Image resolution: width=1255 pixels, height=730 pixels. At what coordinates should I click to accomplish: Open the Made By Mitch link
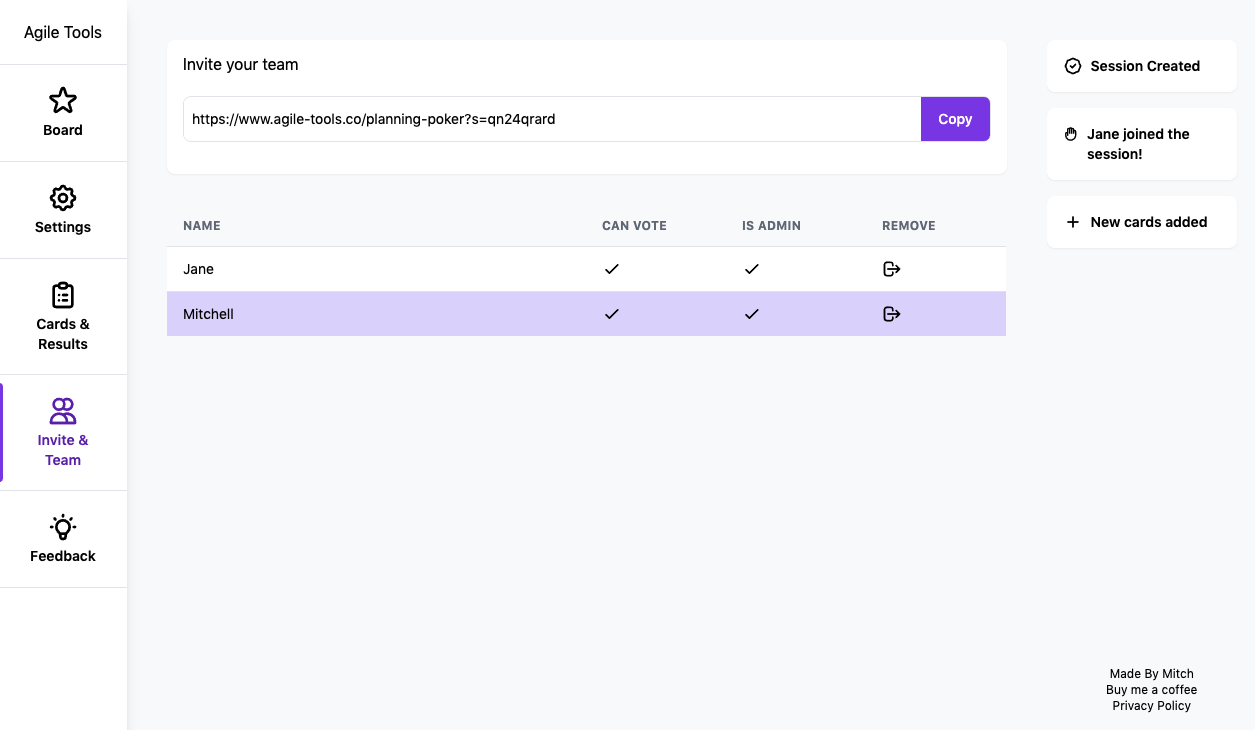click(x=1152, y=674)
